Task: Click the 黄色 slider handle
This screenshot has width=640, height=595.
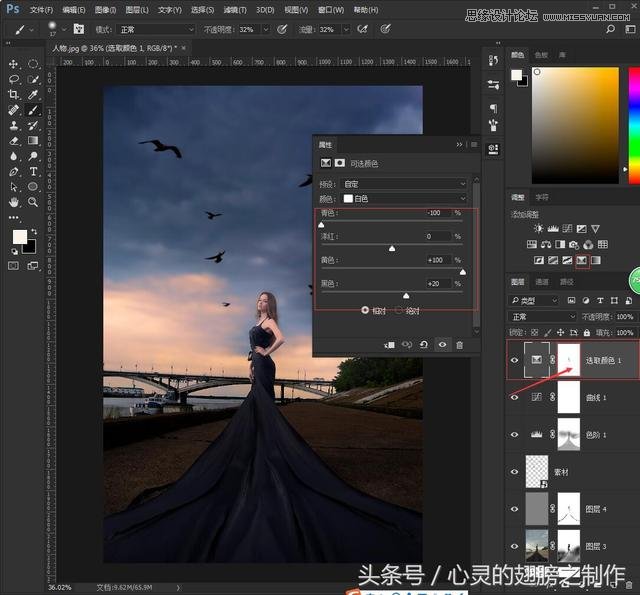Action: tap(462, 272)
